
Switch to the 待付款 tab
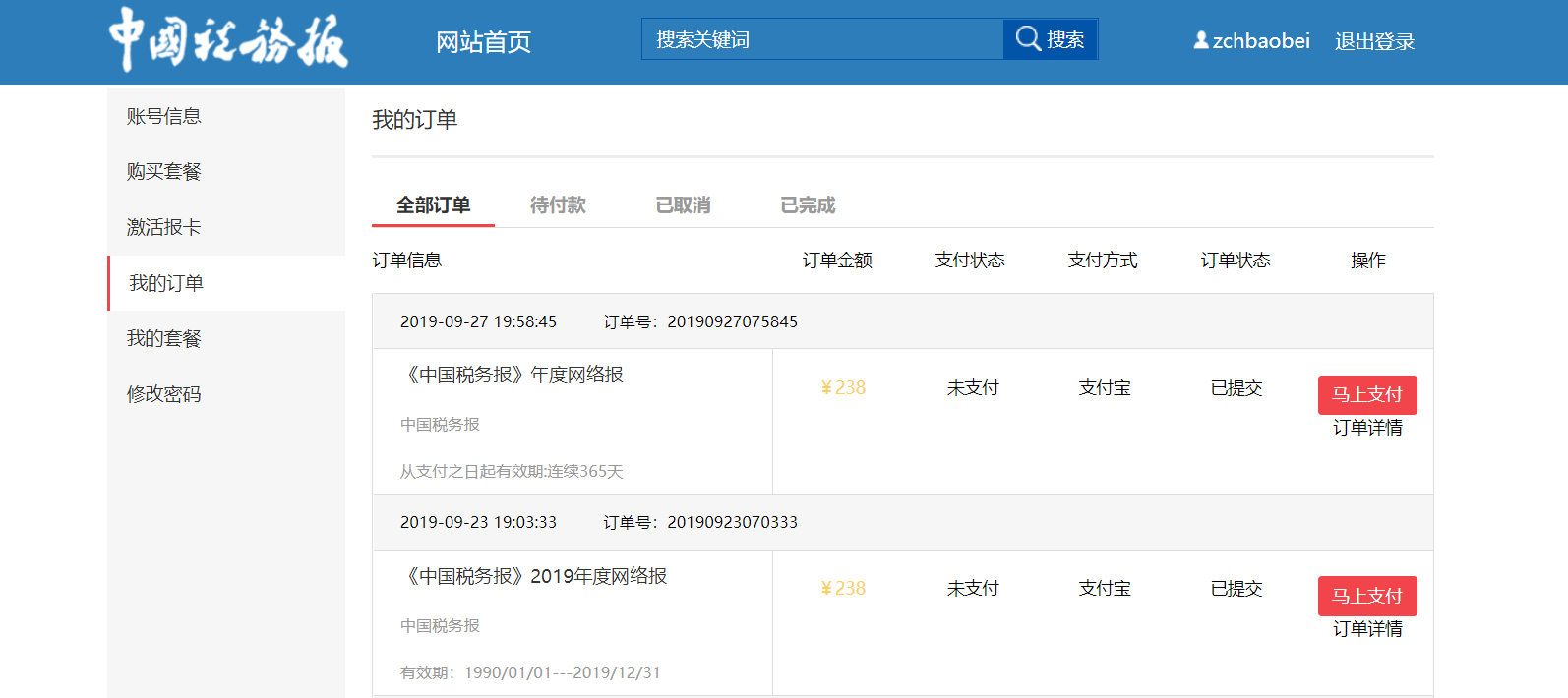pos(558,204)
